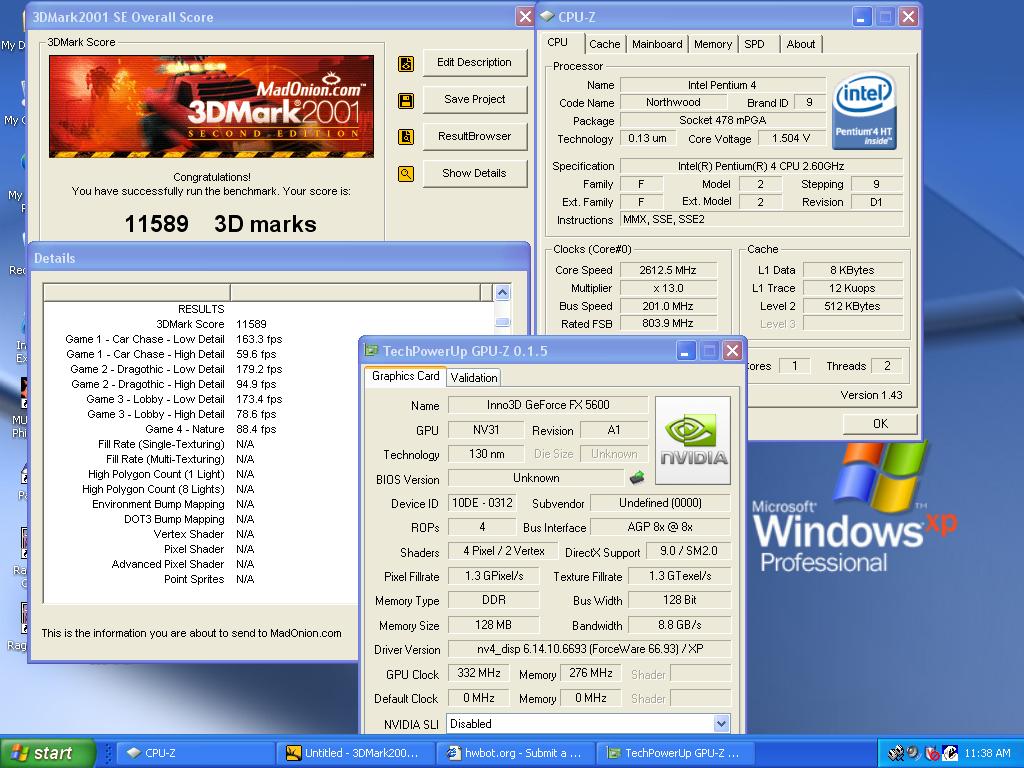Click the Game 3 - Lobby - Low Detail row
This screenshot has height=768, width=1024.
pos(184,399)
